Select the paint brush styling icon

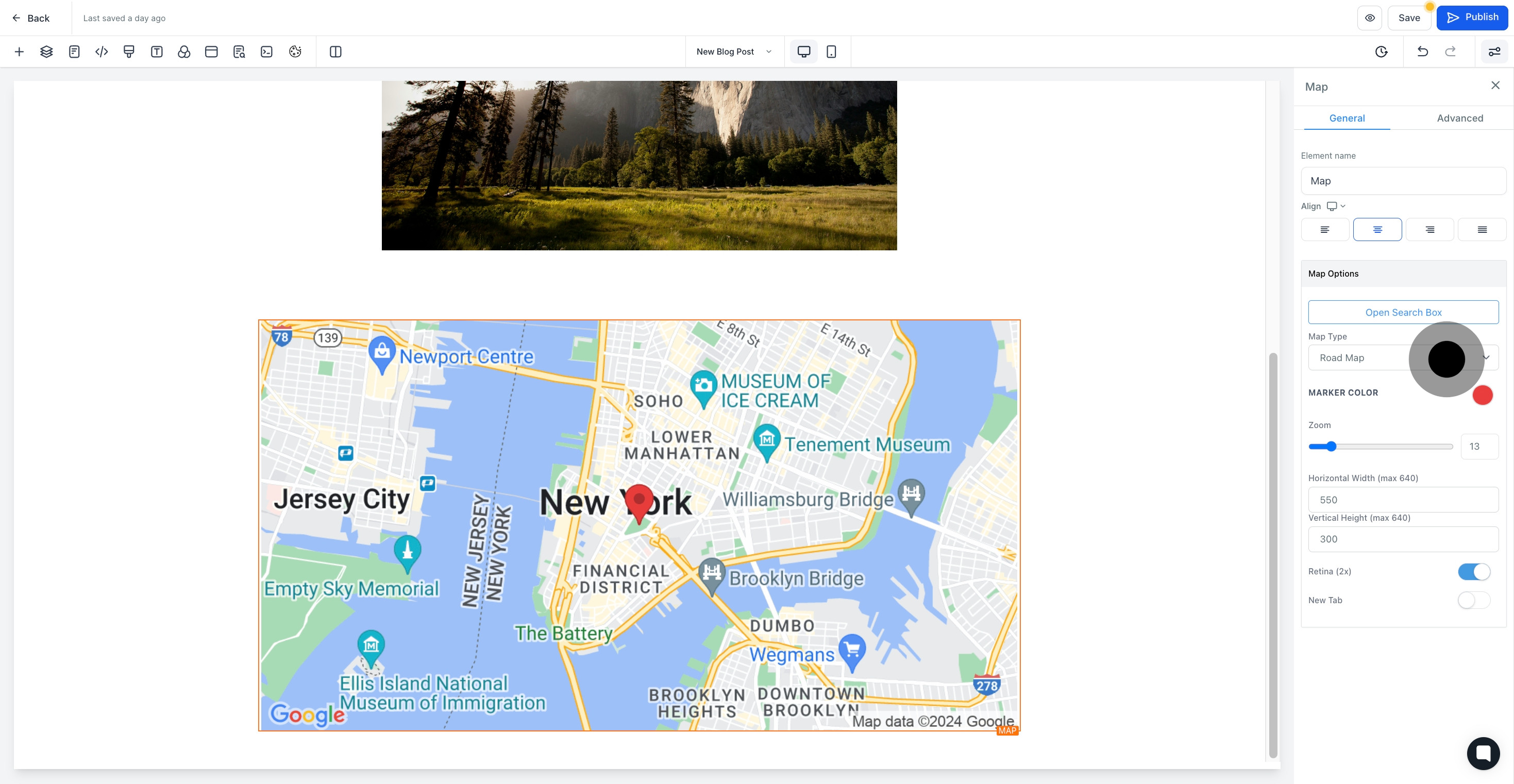point(129,52)
